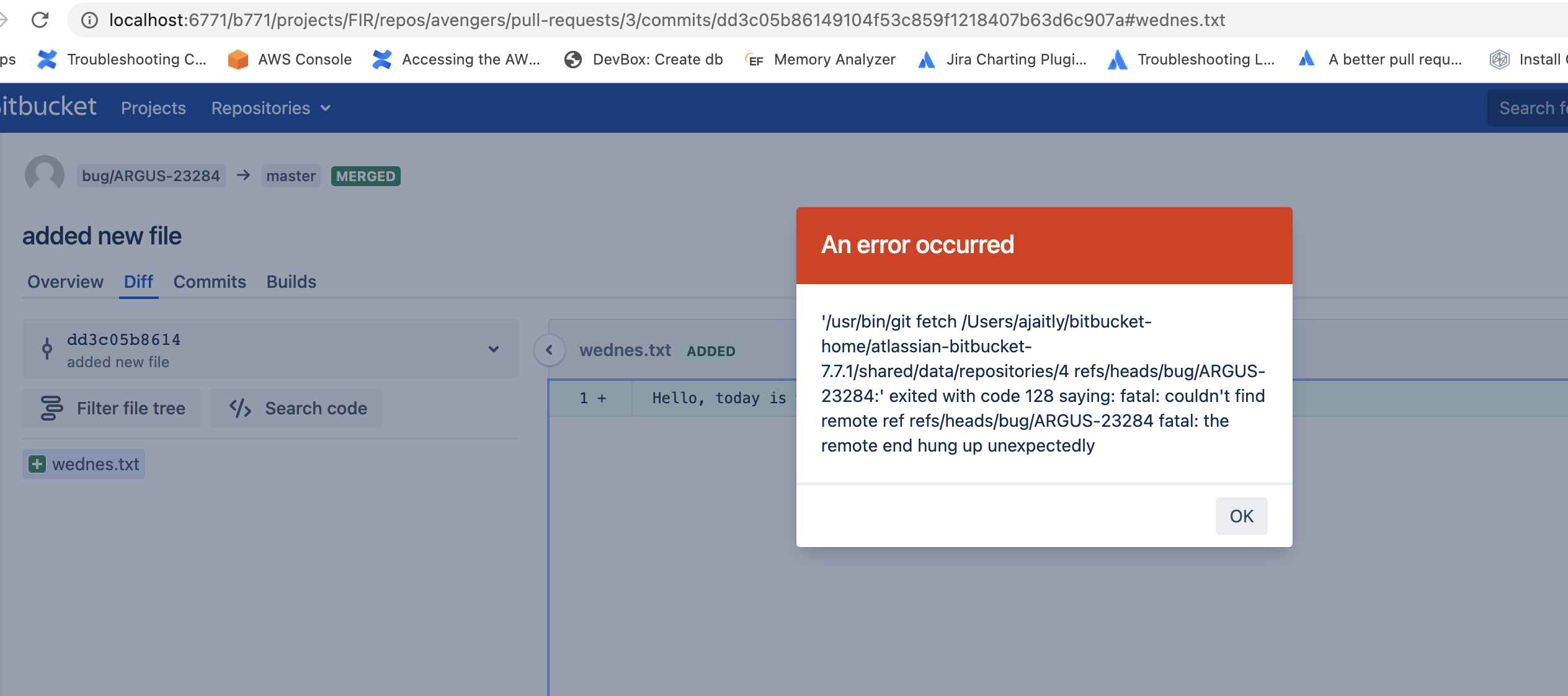The width and height of the screenshot is (1568, 696).
Task: Expand the dd3c05b8614 commit selector dropdown
Action: coord(493,349)
